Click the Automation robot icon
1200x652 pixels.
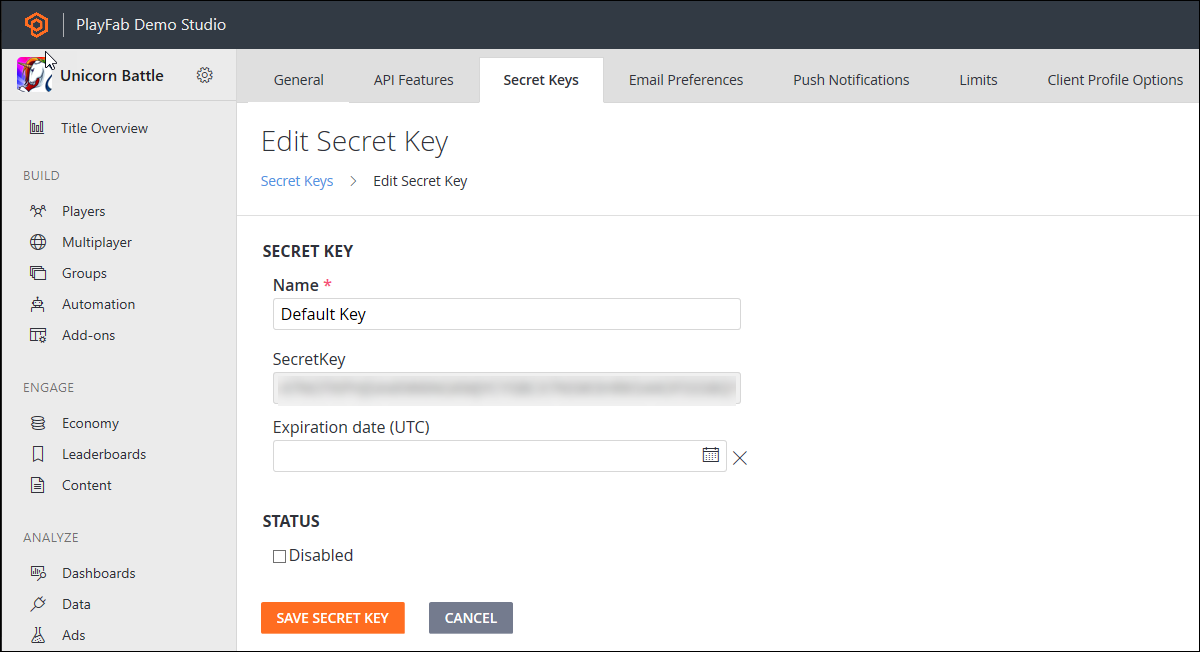pos(38,304)
